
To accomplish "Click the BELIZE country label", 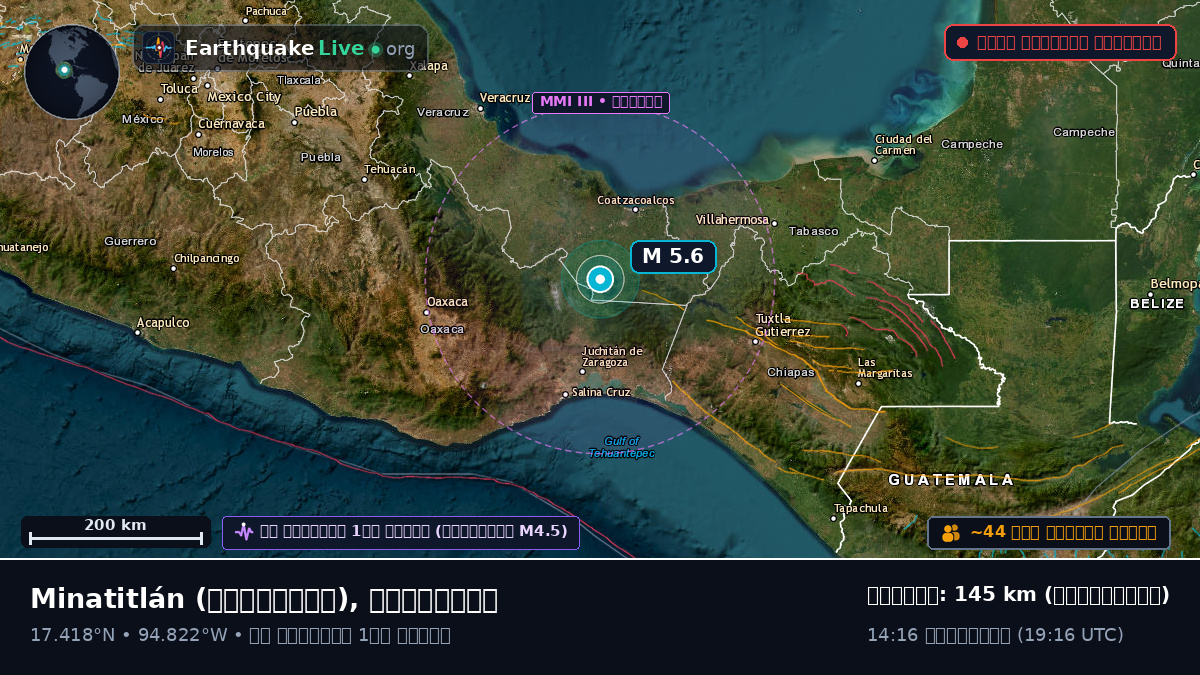I will 1157,303.
